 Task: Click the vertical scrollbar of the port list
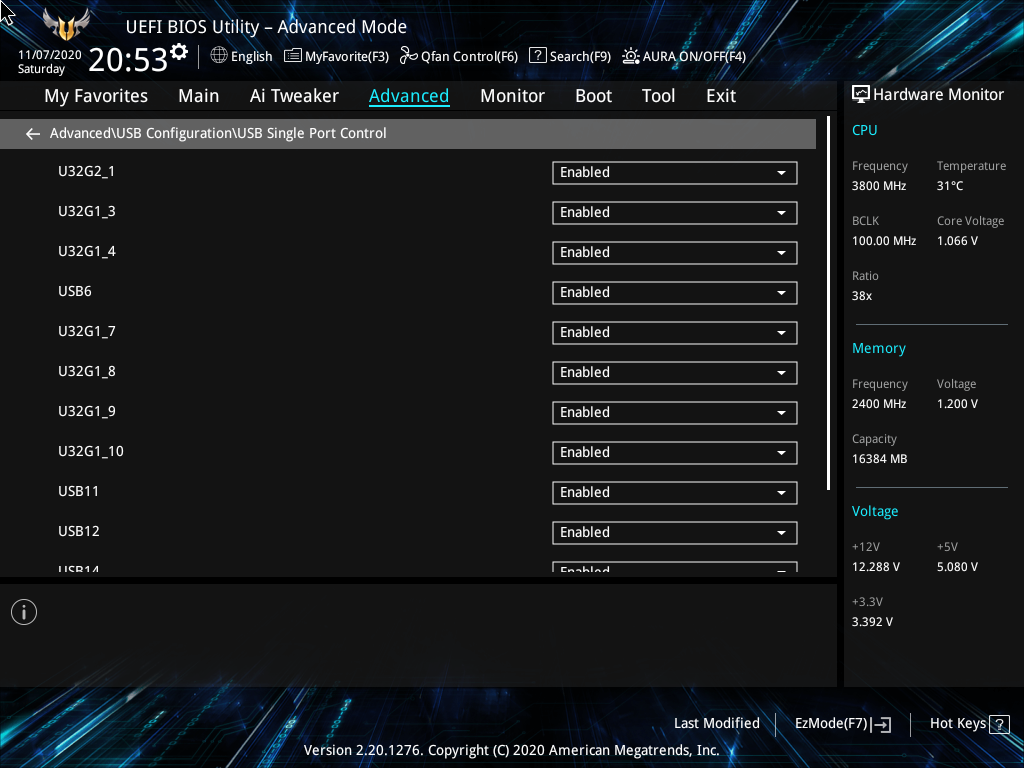tap(828, 304)
